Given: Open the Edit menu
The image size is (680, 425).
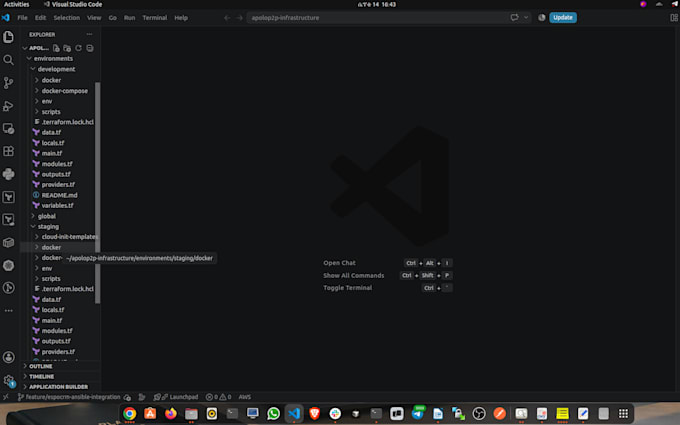Looking at the screenshot, I should (40, 18).
